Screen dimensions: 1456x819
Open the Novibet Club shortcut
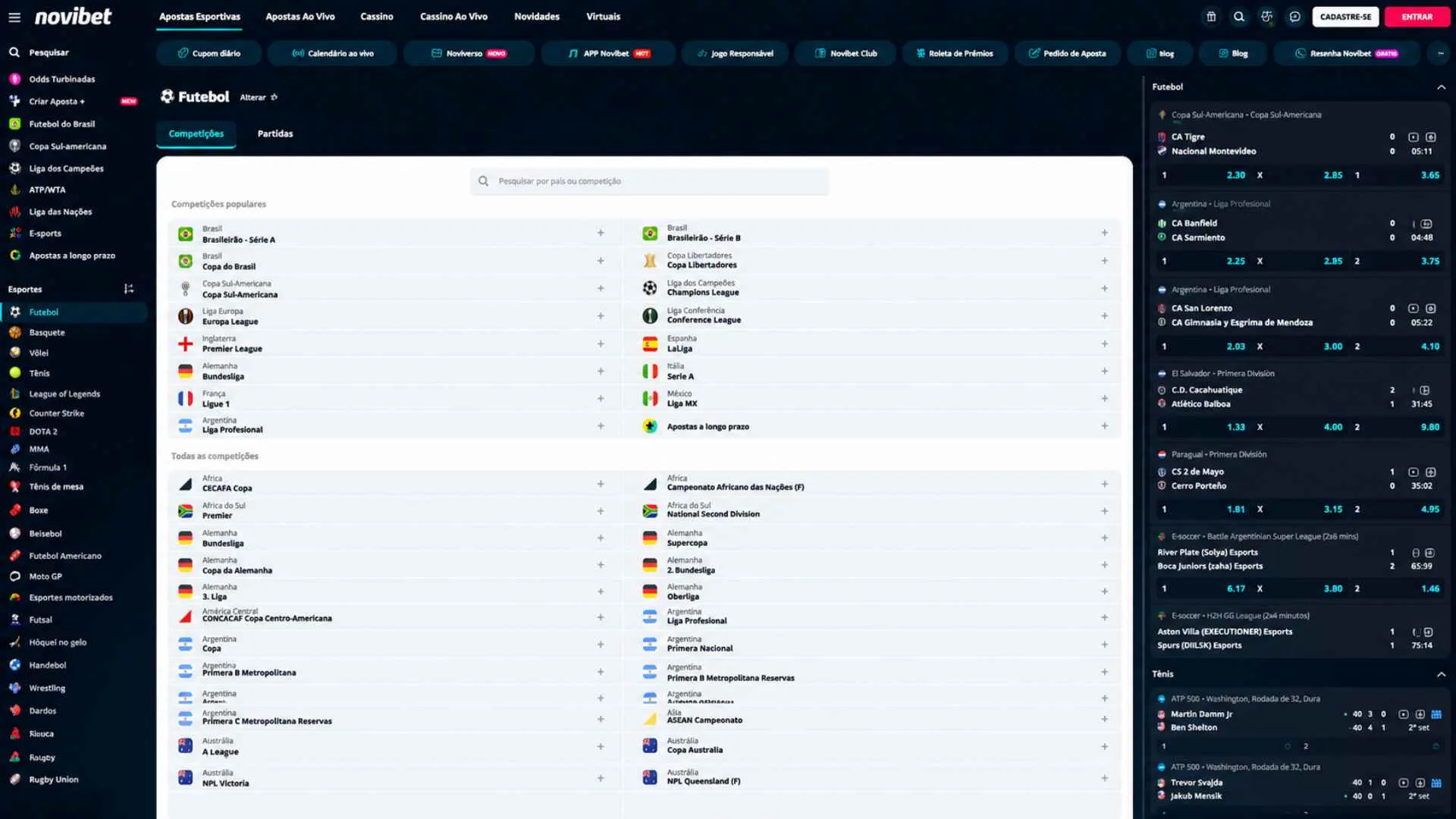846,53
